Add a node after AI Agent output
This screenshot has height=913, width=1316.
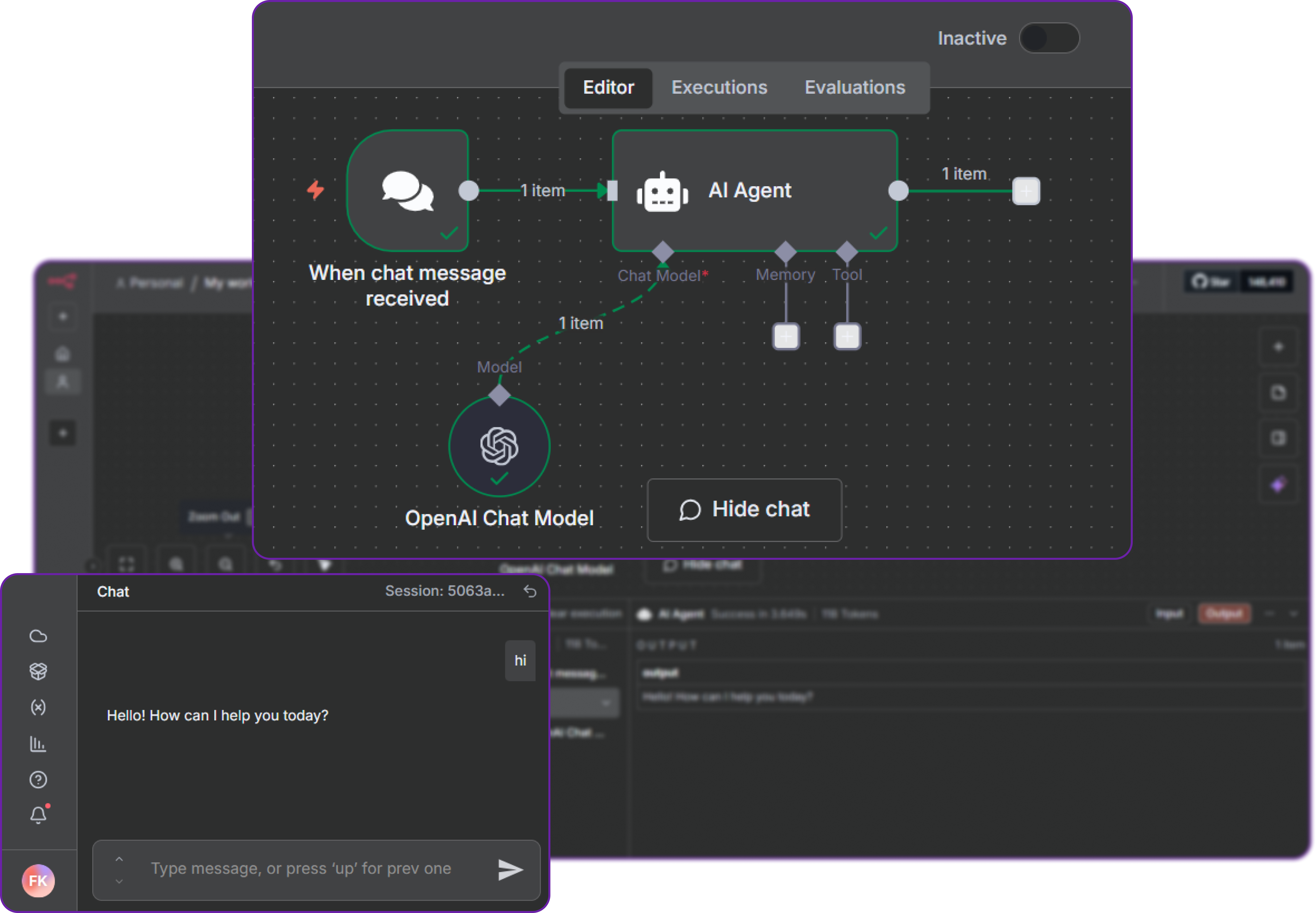coord(1026,191)
